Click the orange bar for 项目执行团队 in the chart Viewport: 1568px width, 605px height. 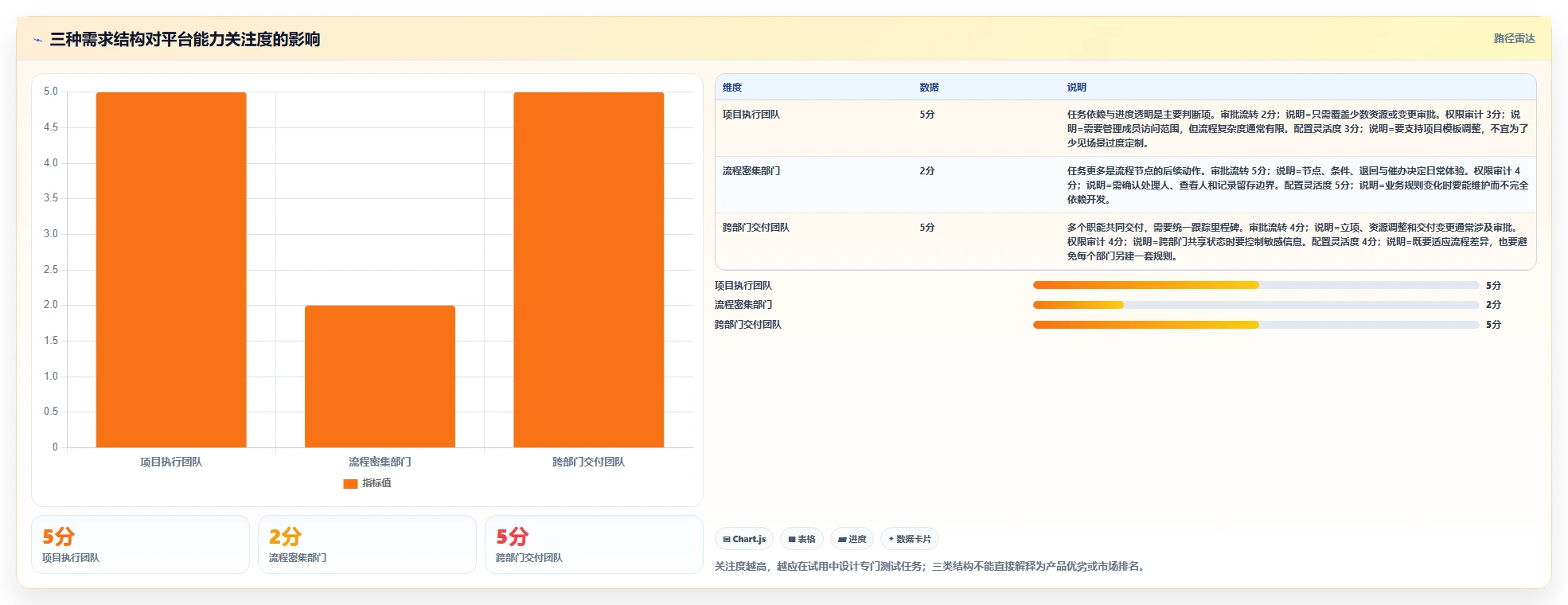tap(171, 270)
